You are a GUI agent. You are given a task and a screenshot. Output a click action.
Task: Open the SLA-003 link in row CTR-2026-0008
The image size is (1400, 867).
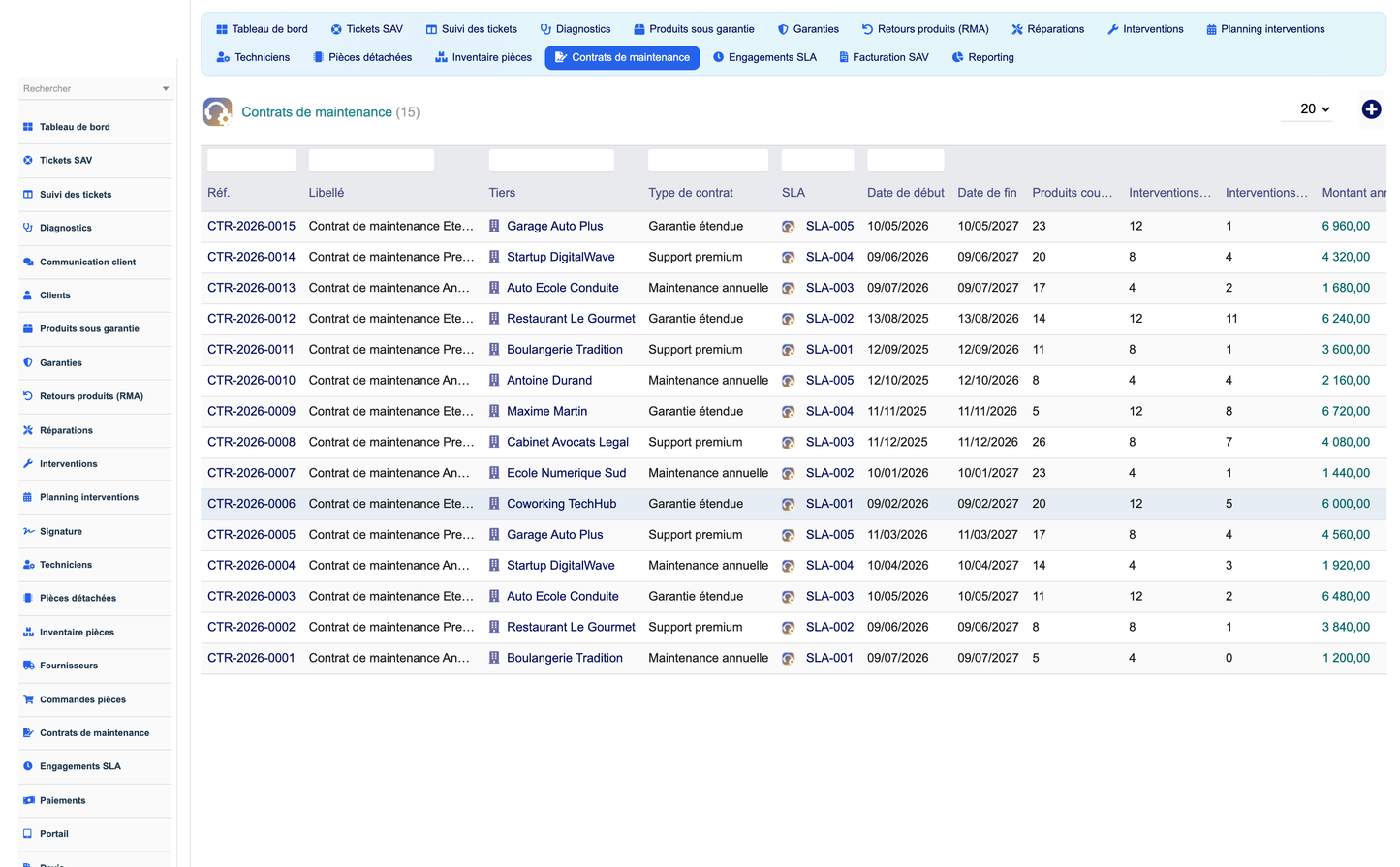click(829, 442)
